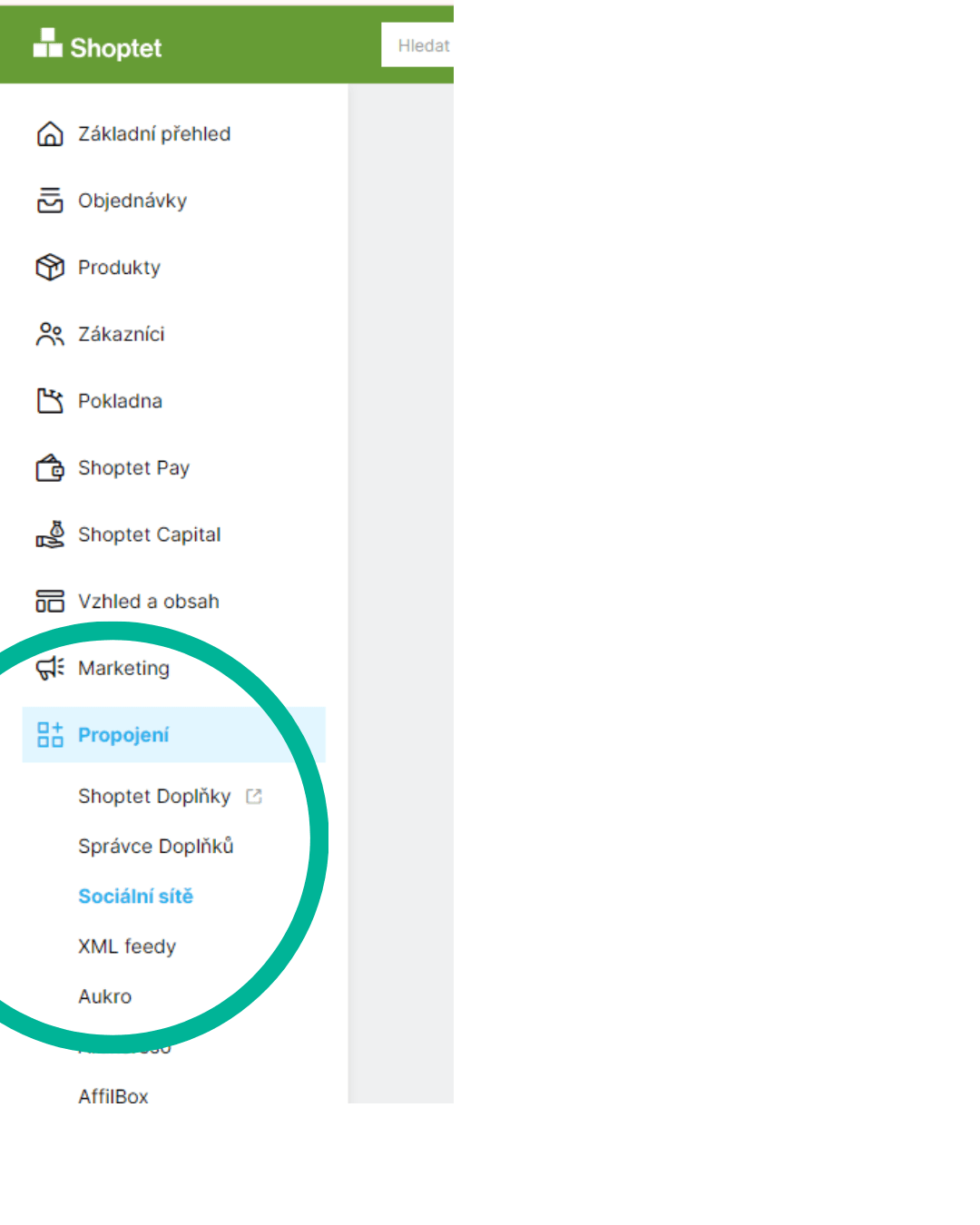Click the cash register icon beside Pokladna
Screen dimensions: 980x1225
(50, 401)
